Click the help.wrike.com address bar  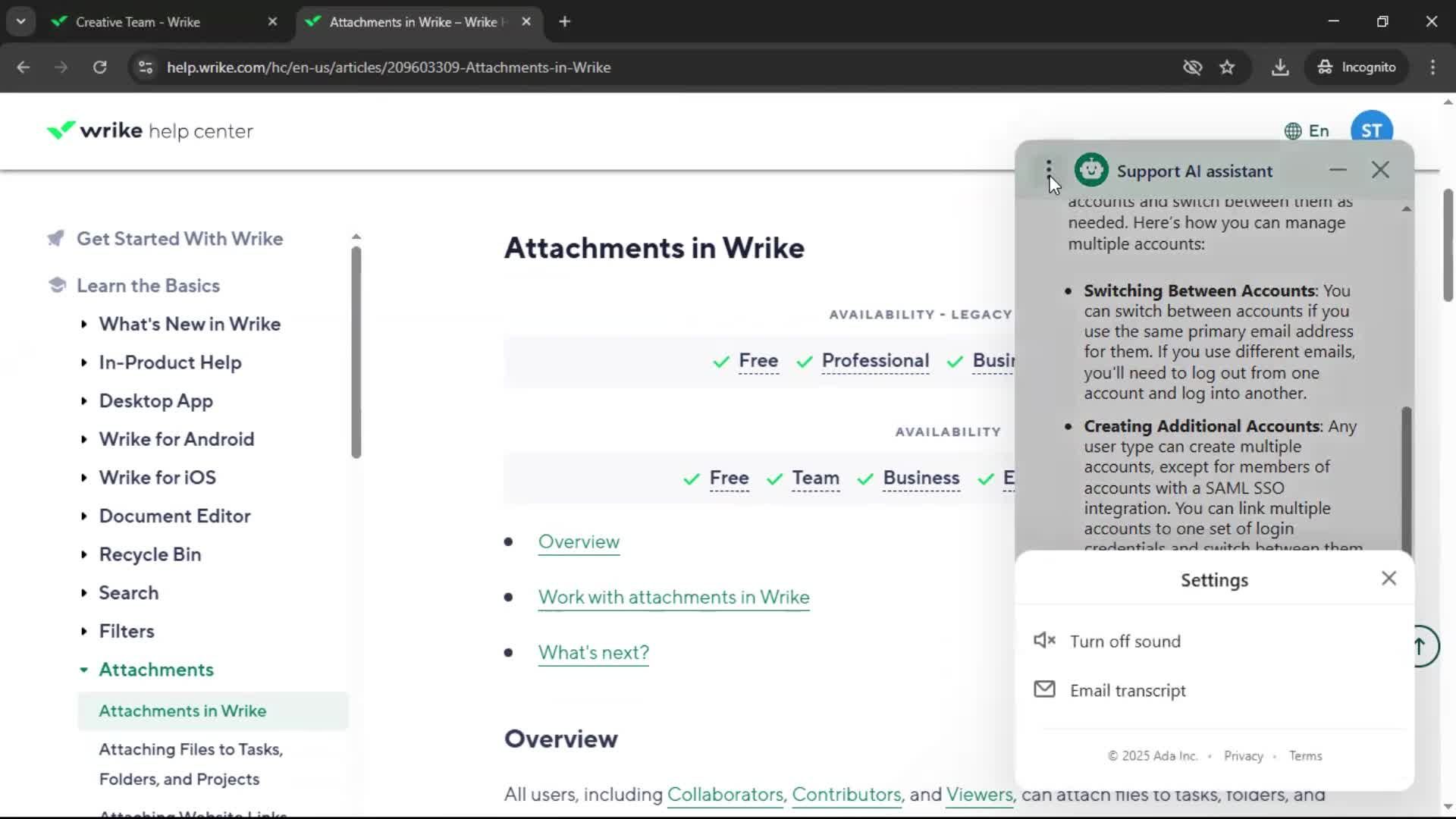[x=388, y=67]
